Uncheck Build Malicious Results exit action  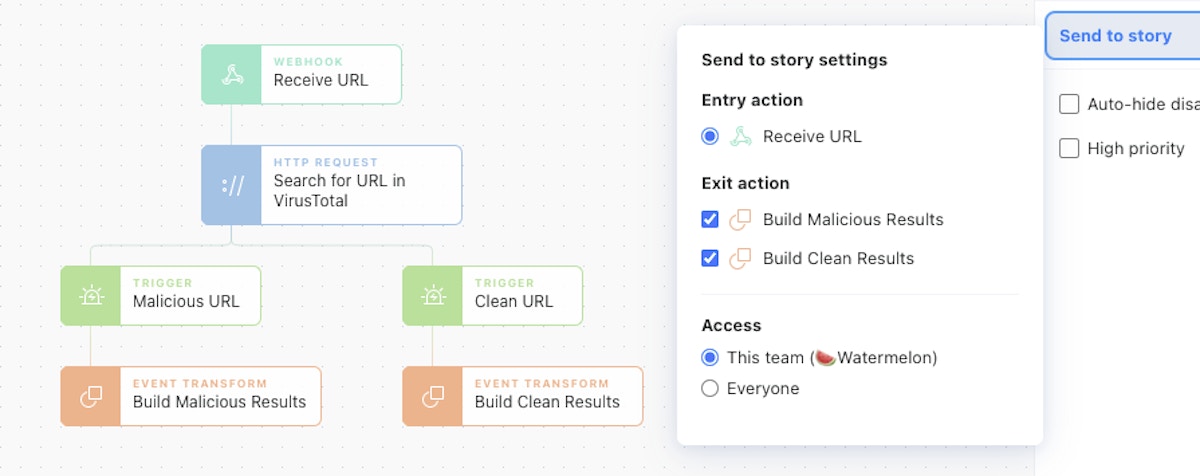coord(710,219)
